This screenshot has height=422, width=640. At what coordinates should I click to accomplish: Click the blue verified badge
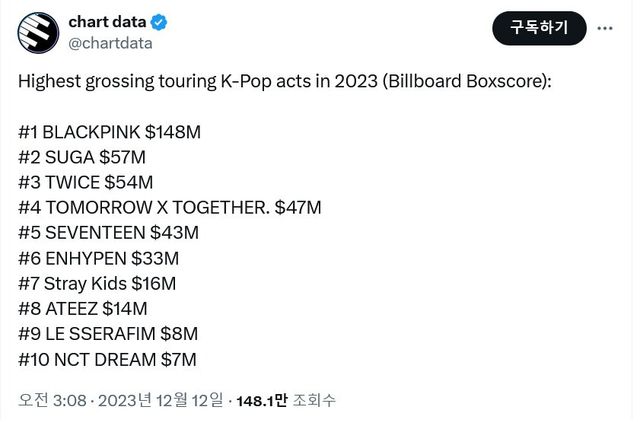[157, 23]
